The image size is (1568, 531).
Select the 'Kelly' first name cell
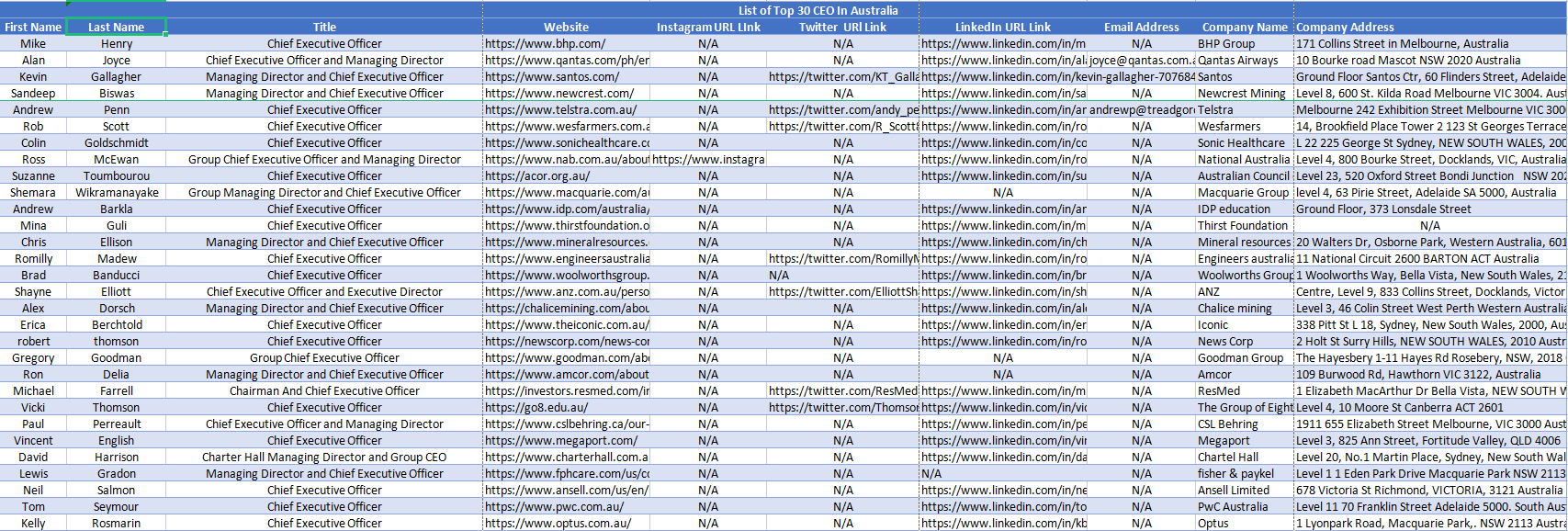click(33, 523)
